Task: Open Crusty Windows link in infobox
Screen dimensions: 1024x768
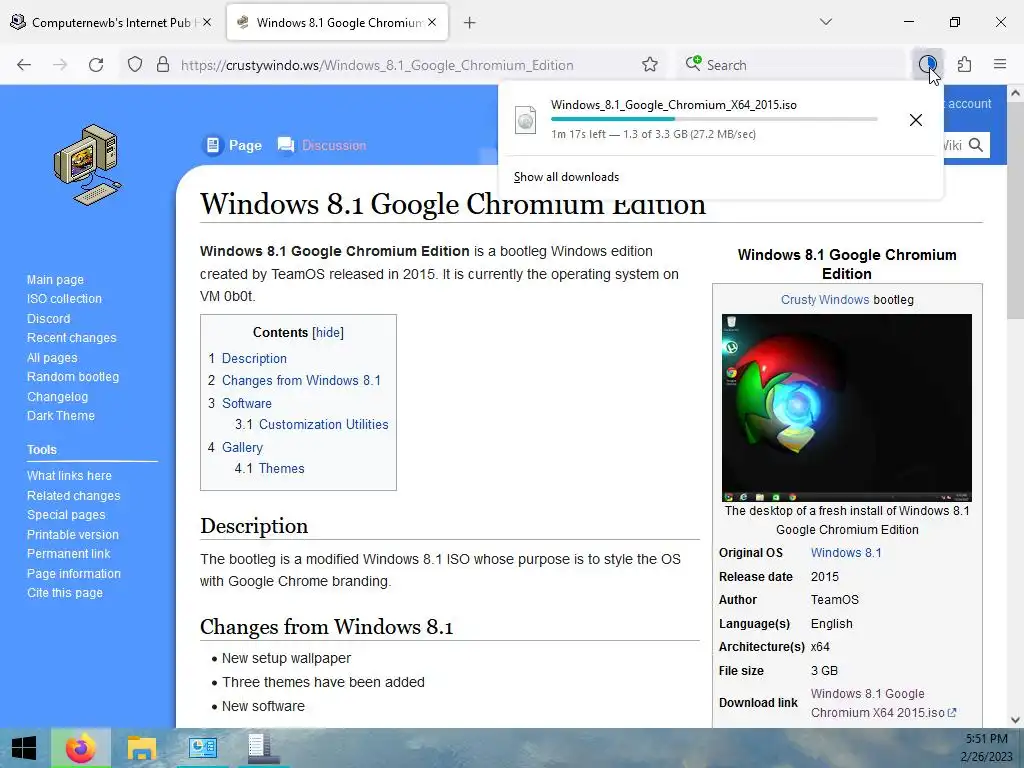Action: tap(825, 300)
